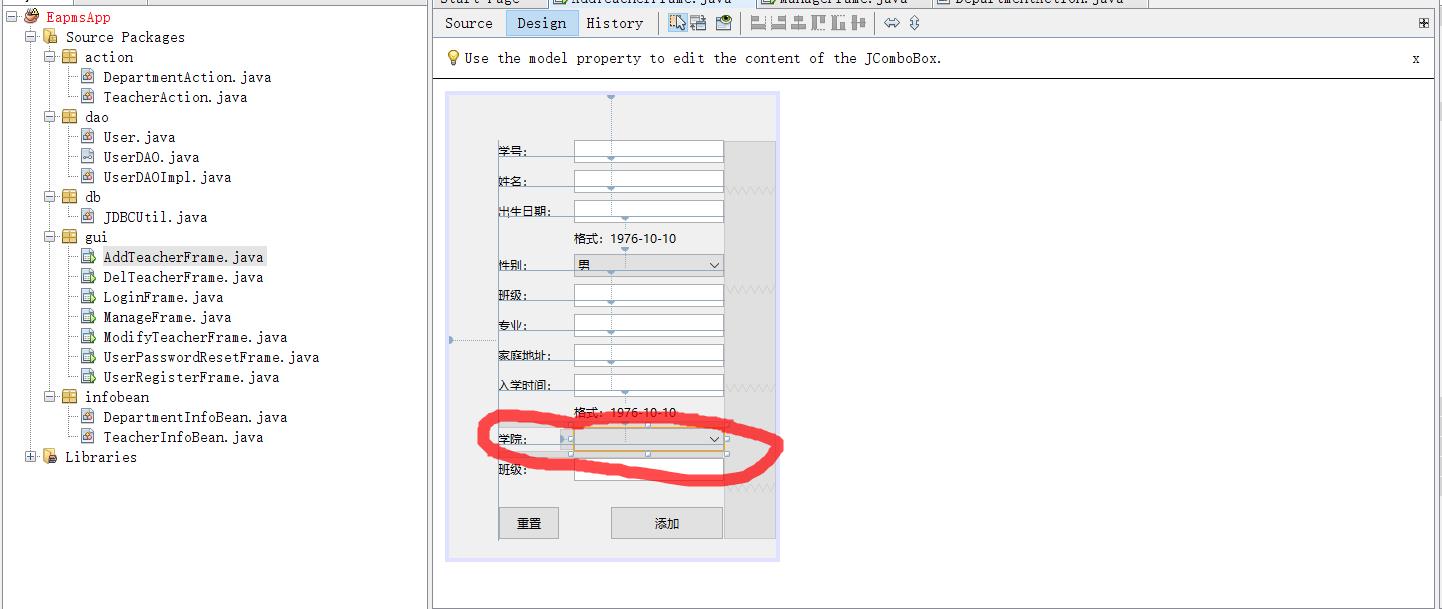Click the EapmsApp project coffee-cup icon

coord(32,17)
